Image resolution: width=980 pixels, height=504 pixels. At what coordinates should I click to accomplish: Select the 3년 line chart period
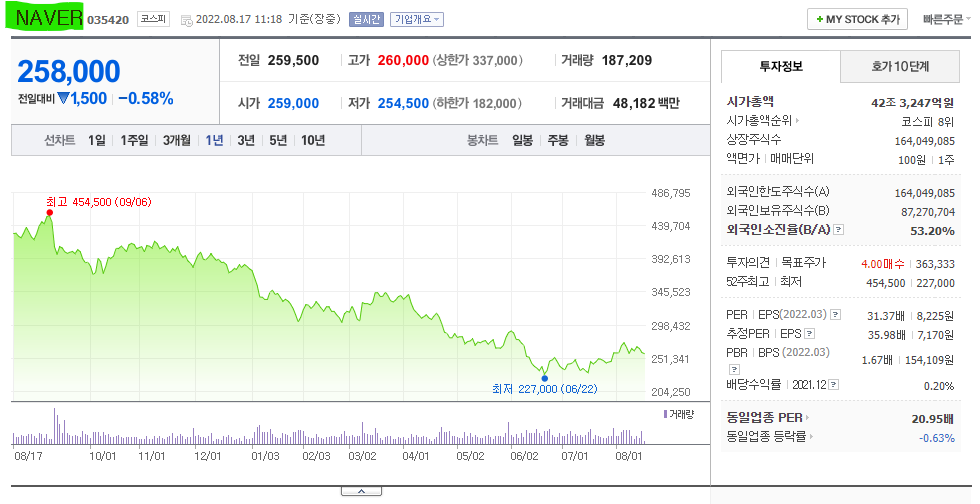246,140
